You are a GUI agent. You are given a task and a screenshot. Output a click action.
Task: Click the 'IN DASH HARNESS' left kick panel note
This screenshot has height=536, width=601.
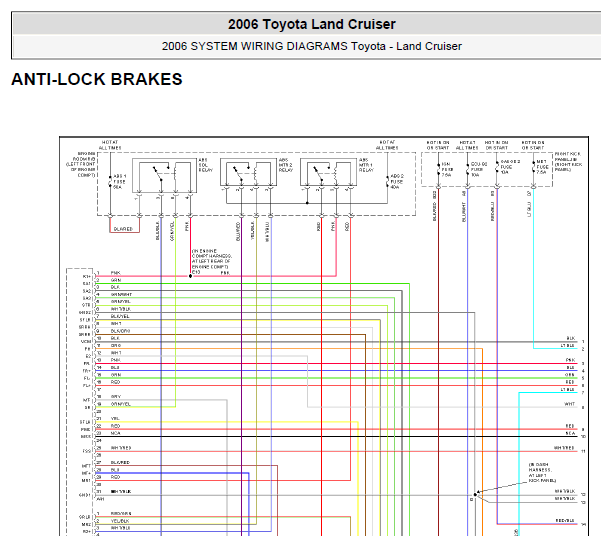coord(542,472)
